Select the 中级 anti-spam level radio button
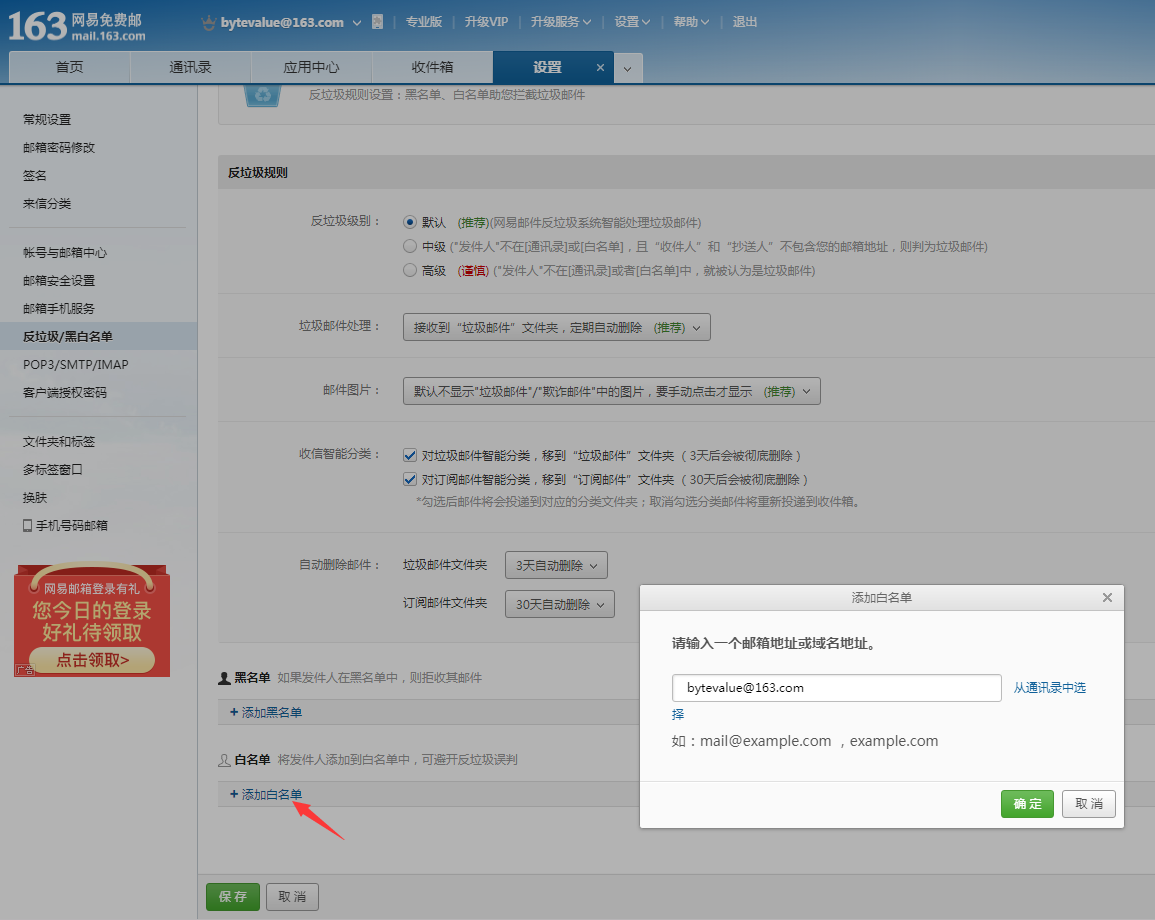This screenshot has width=1155, height=920. [409, 246]
